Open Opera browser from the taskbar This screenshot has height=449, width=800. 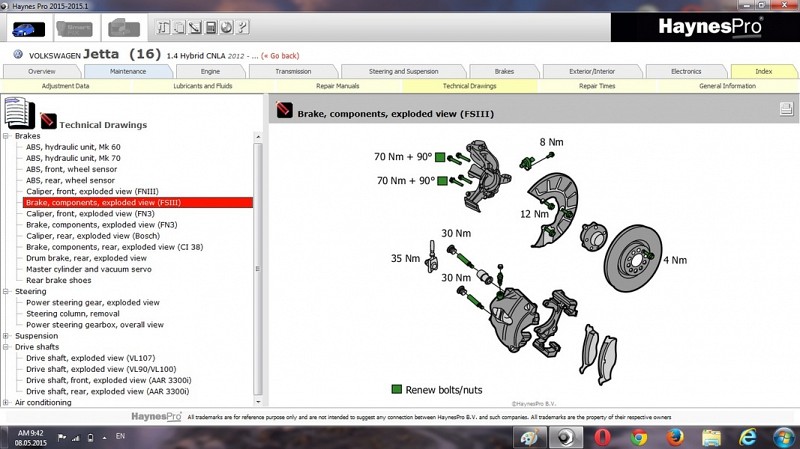pyautogui.click(x=603, y=437)
